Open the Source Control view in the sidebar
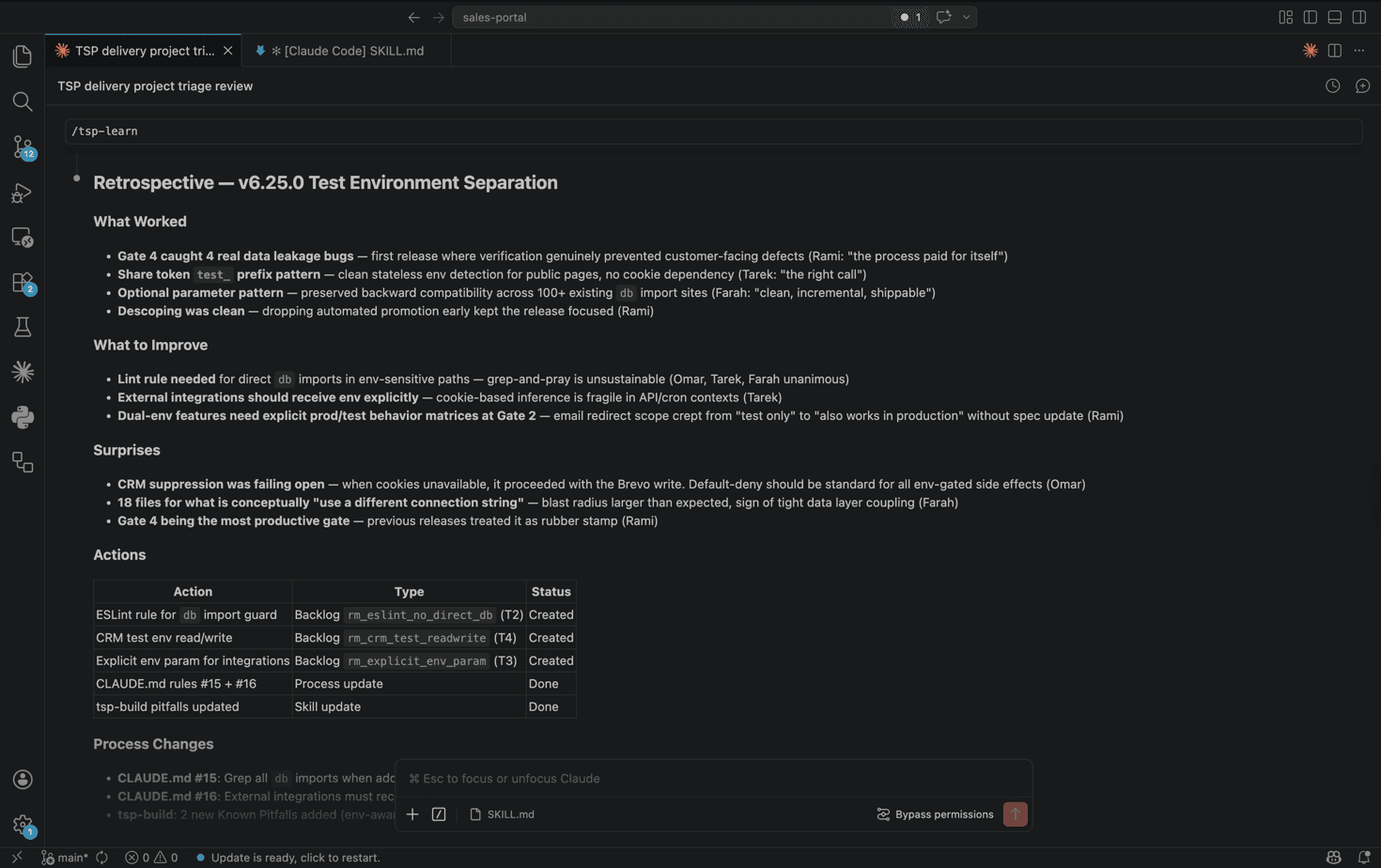 coord(23,147)
